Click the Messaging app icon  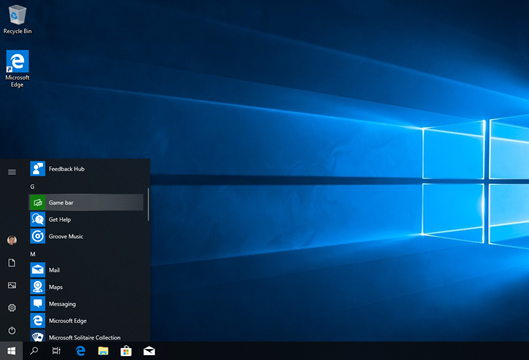(x=37, y=304)
